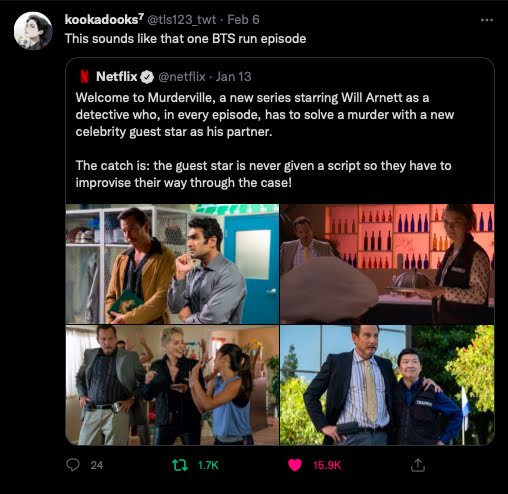Open the Jan 13 quoted tweet date
The image size is (508, 494).
tap(233, 77)
